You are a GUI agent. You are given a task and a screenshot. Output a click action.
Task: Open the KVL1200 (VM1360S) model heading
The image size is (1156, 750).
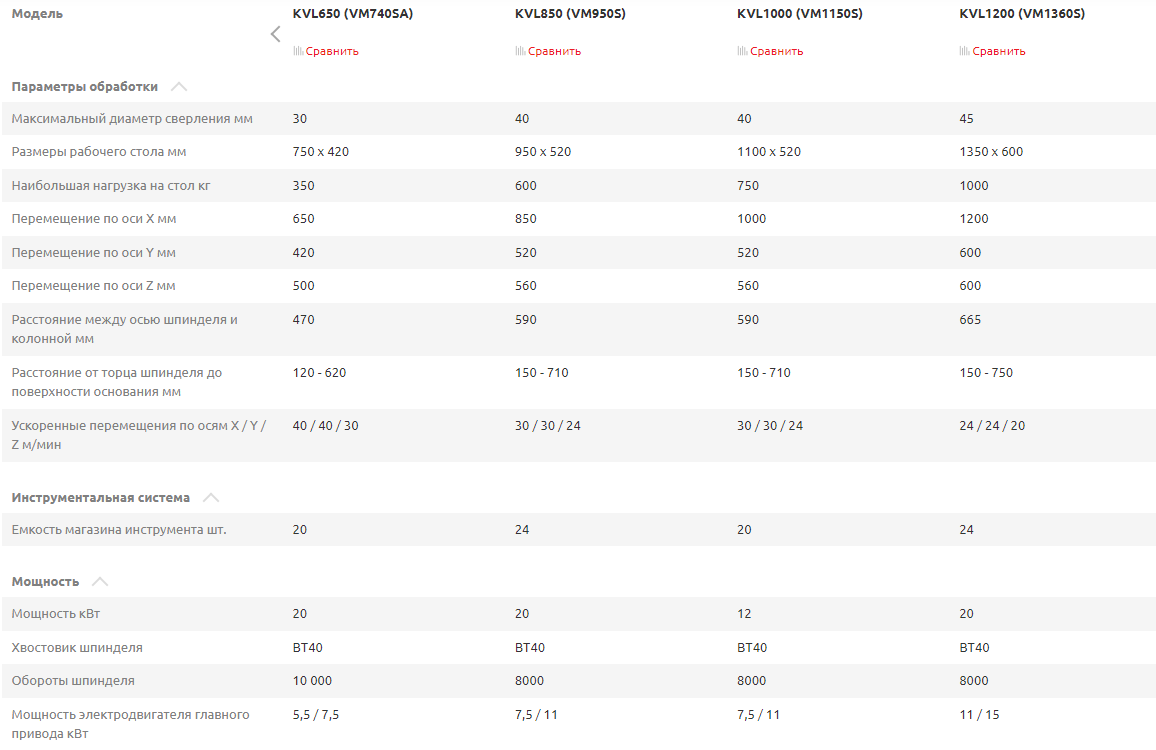(x=1021, y=14)
